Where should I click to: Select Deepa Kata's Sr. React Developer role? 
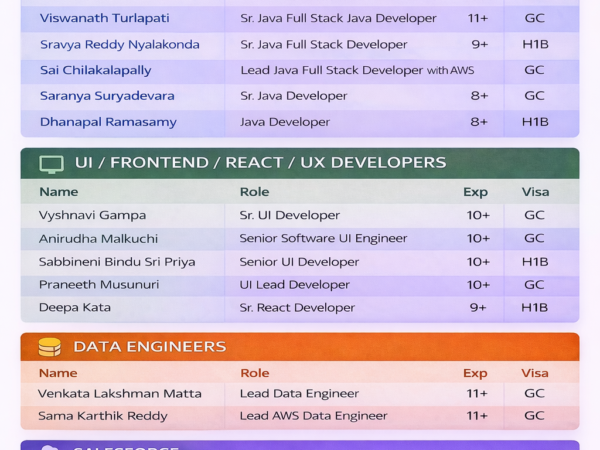click(x=297, y=308)
